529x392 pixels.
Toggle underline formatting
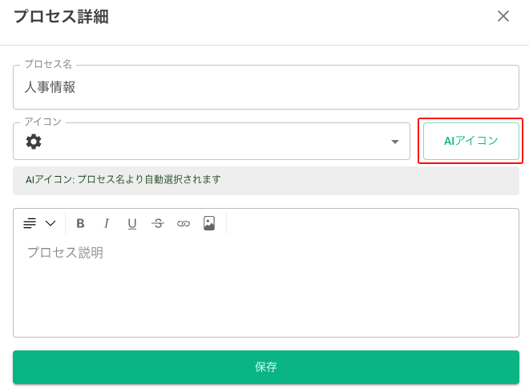pyautogui.click(x=132, y=224)
